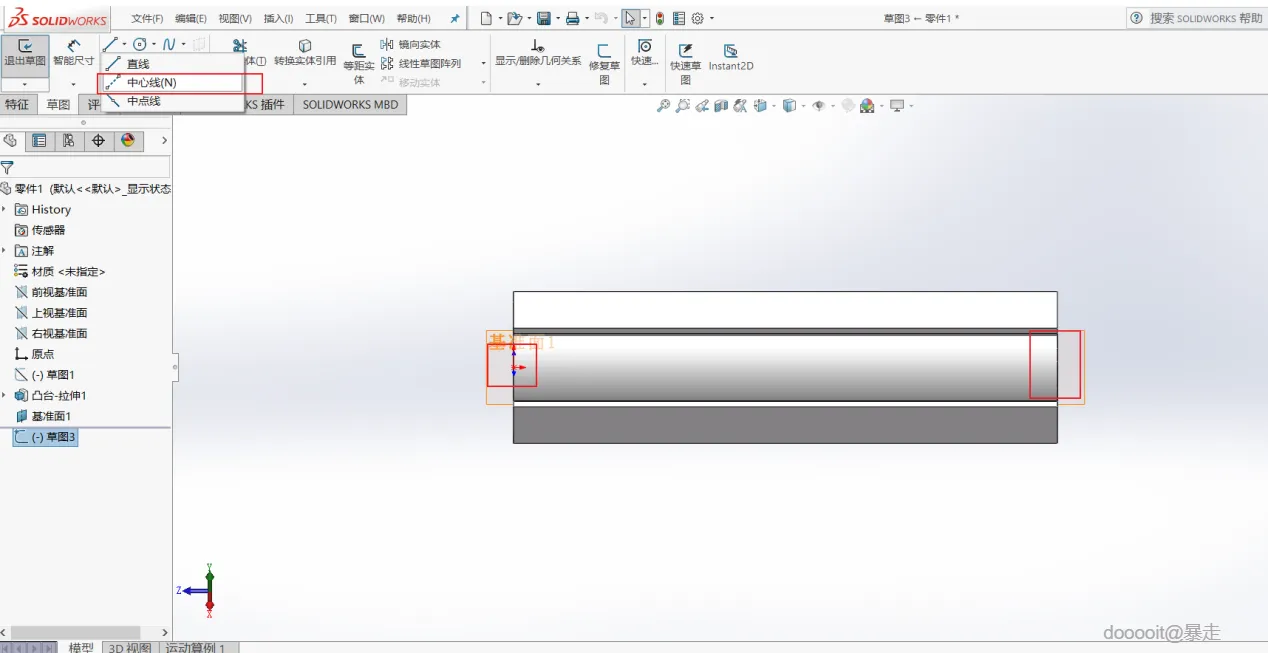1268x653 pixels.
Task: Open the Options gear dropdown arrow
Action: 712,18
